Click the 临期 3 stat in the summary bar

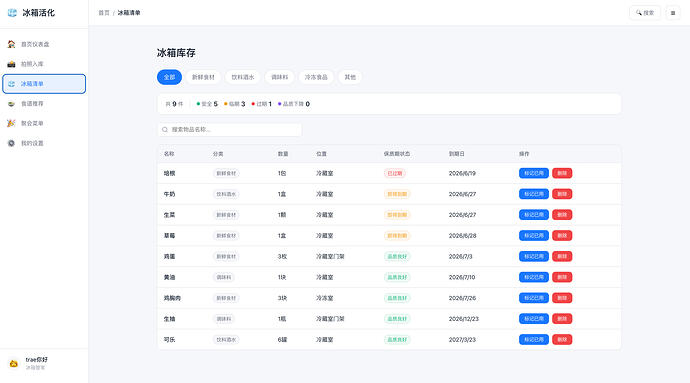(x=235, y=104)
